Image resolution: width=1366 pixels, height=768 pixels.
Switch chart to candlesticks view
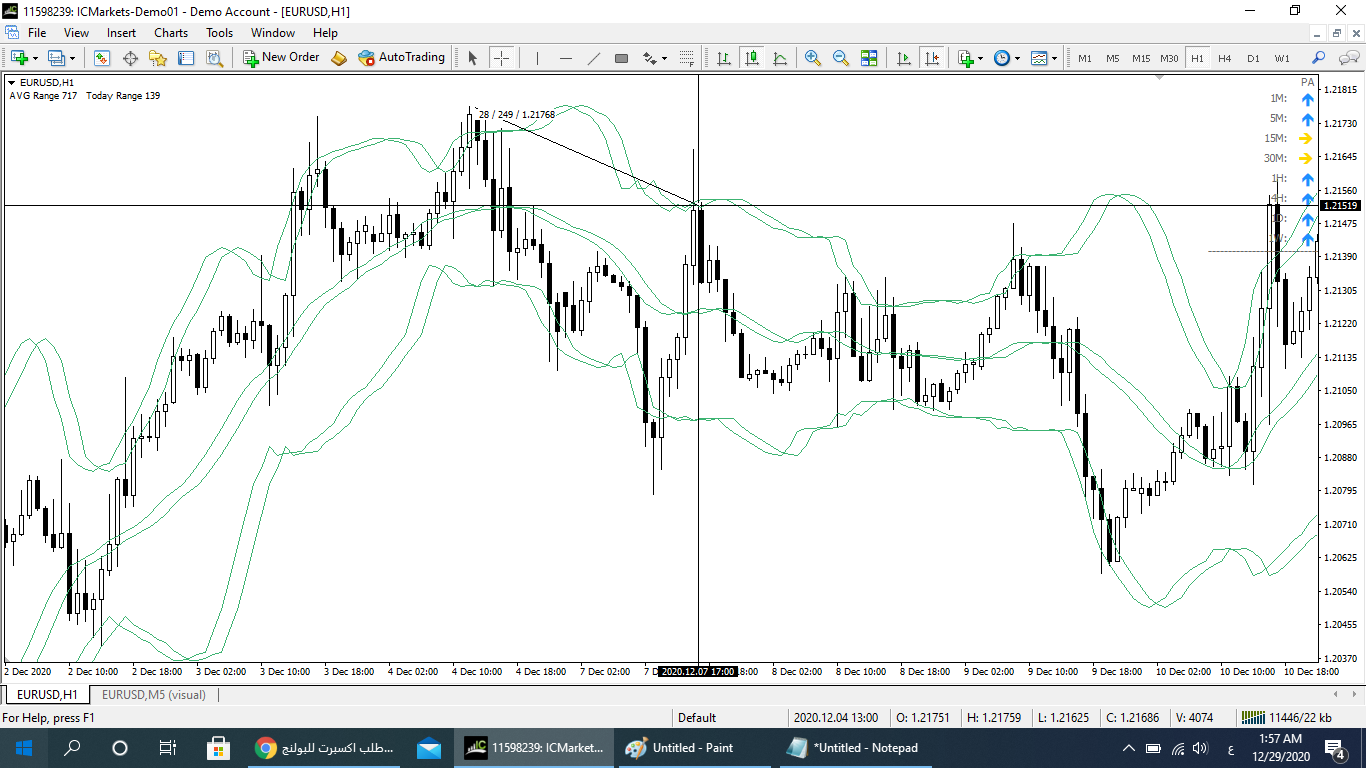[x=751, y=58]
